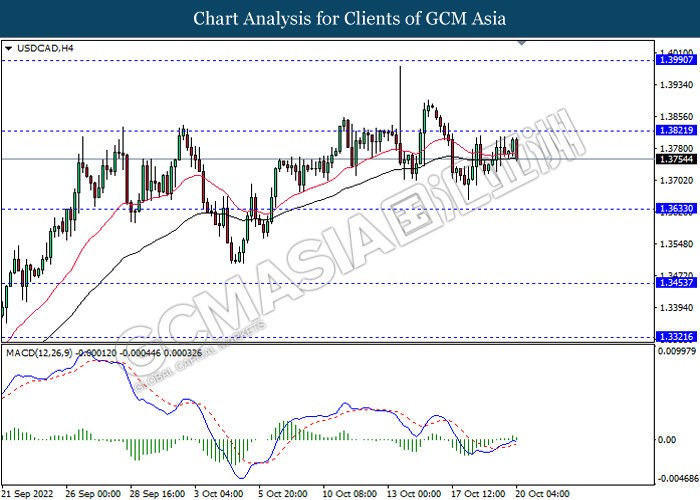
Task: Click the 1.38560 axis price value
Action: click(676, 117)
